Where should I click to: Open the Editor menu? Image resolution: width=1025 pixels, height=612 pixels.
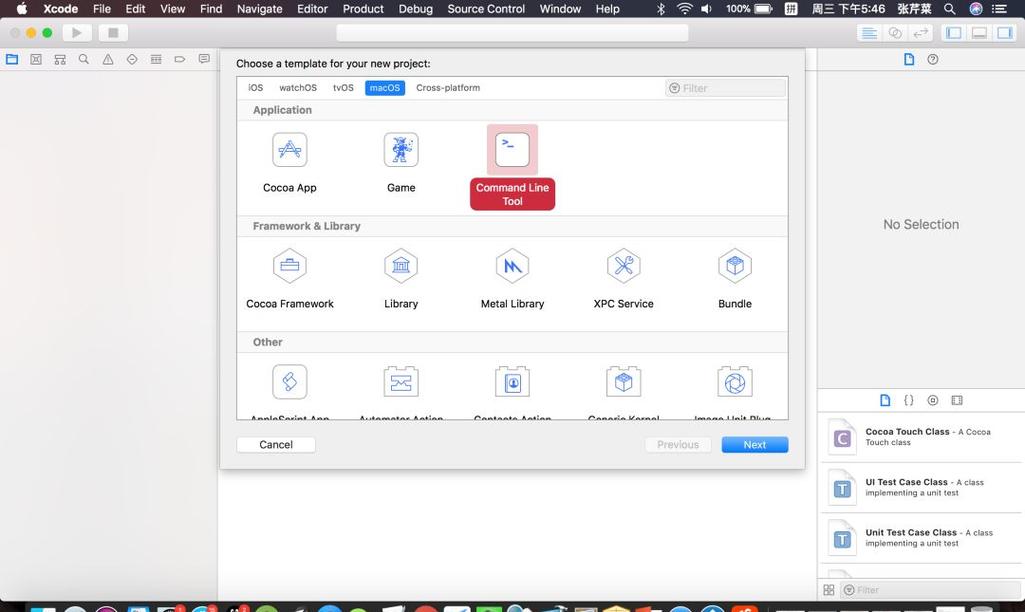point(312,8)
